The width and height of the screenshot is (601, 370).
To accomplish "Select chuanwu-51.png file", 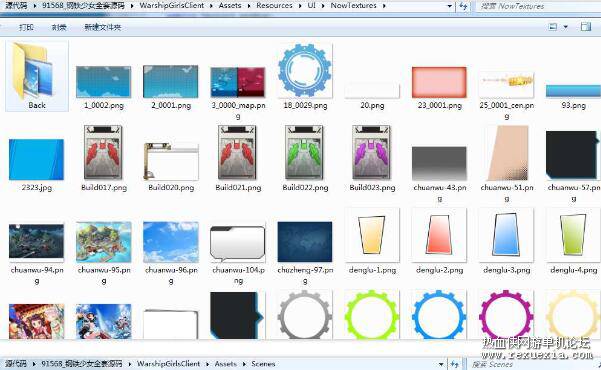I will 506,164.
